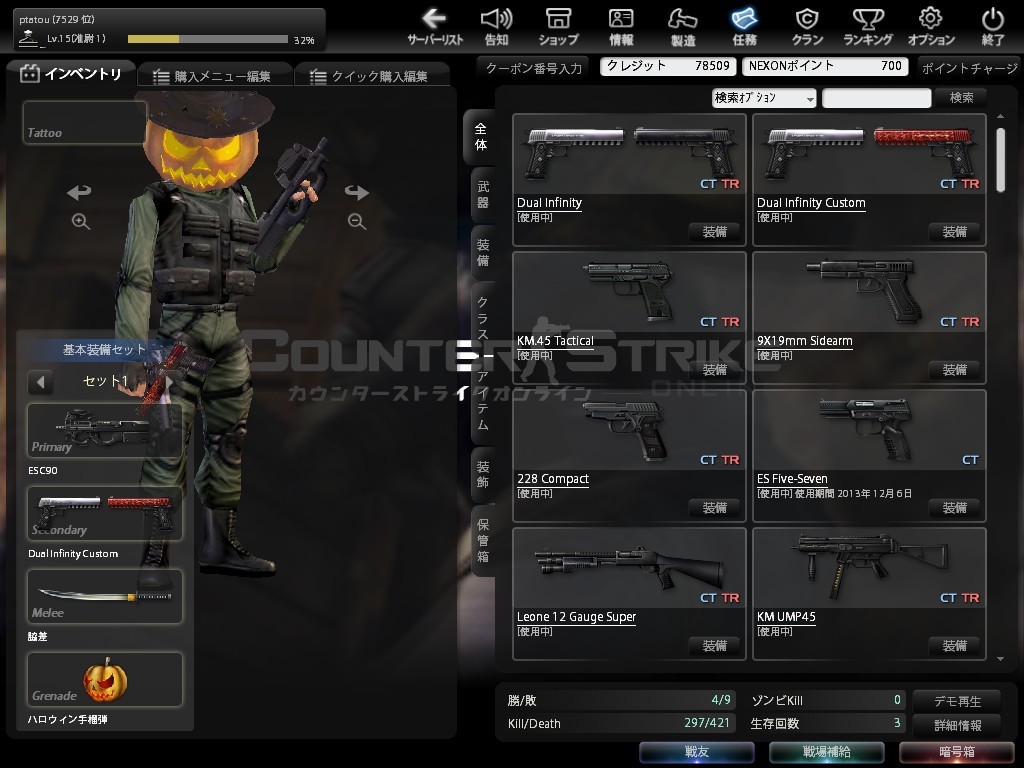The width and height of the screenshot is (1024, 768).
Task: Rotate character left with the arrow icon
Action: [79, 192]
